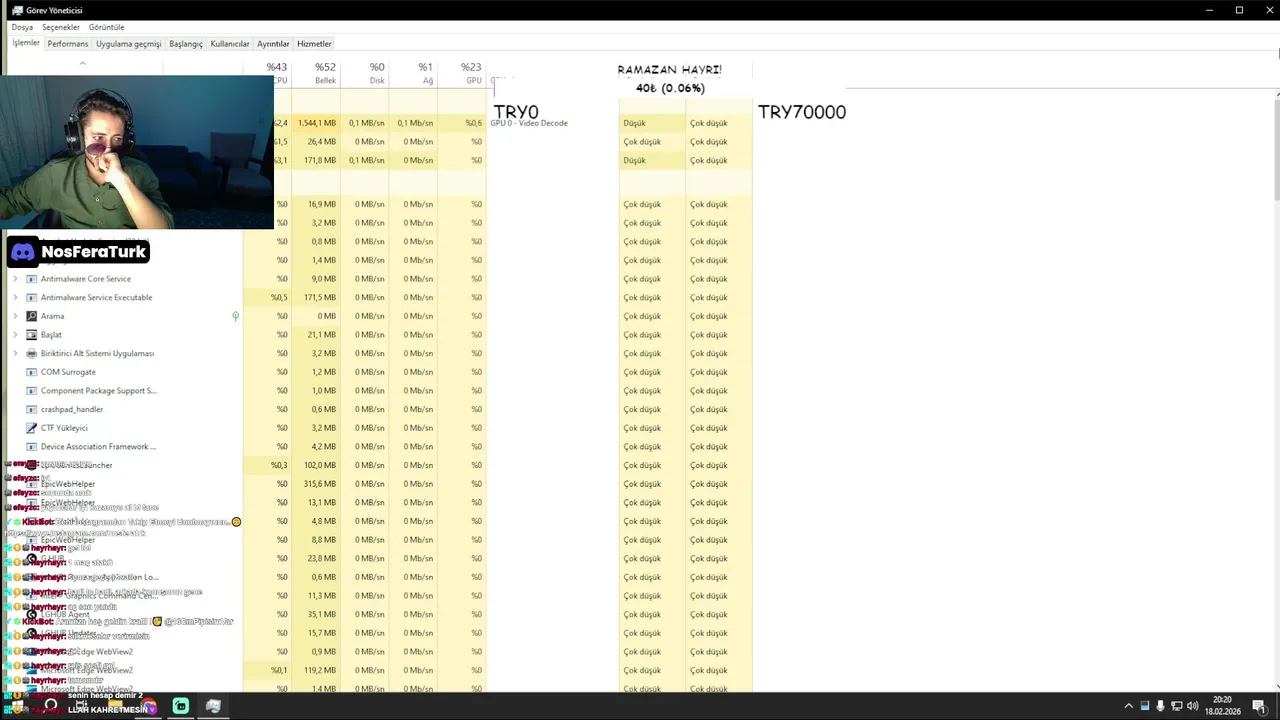
Task: Click the 119,2 MB memory cell
Action: pos(316,671)
